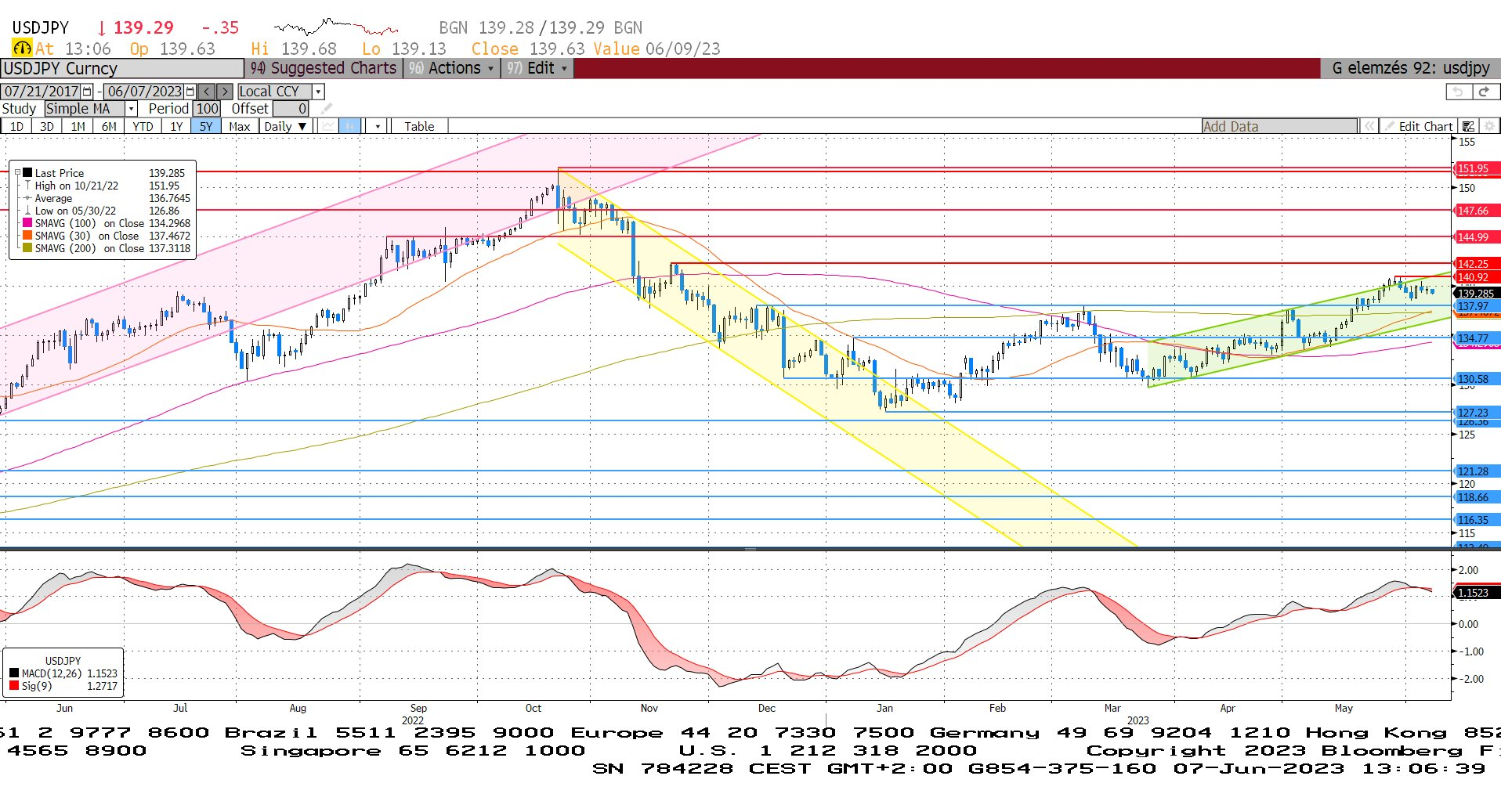Click the intraday sparkline thumbnail
This screenshot has width=1501, height=812.
tap(336, 27)
